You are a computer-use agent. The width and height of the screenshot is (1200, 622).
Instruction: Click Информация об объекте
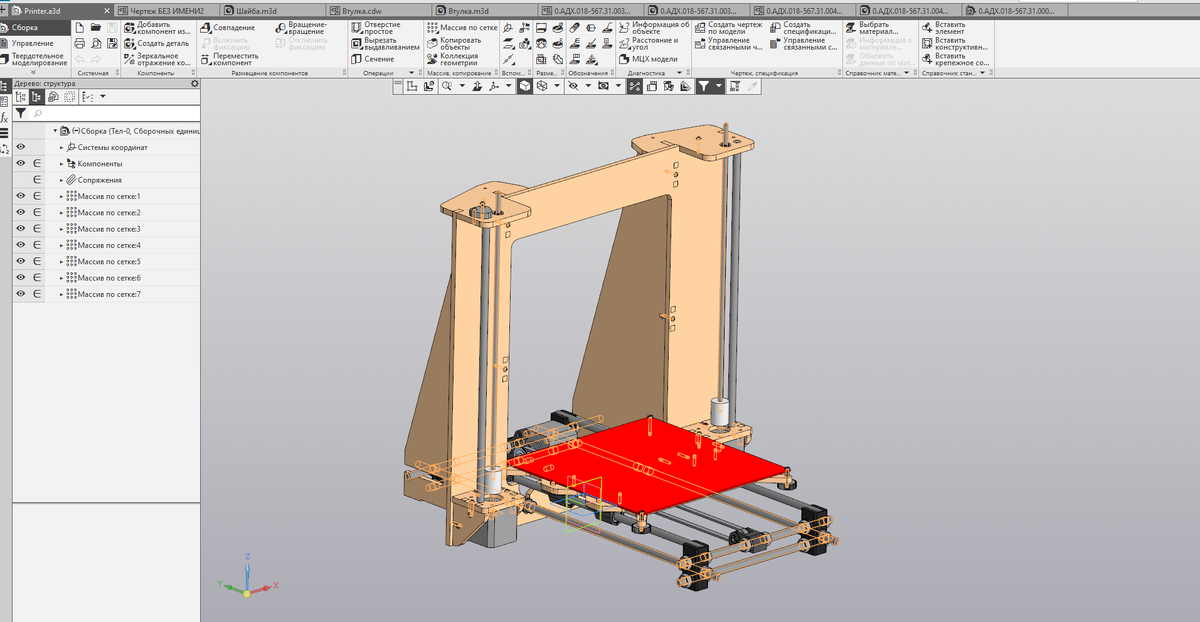[653, 28]
